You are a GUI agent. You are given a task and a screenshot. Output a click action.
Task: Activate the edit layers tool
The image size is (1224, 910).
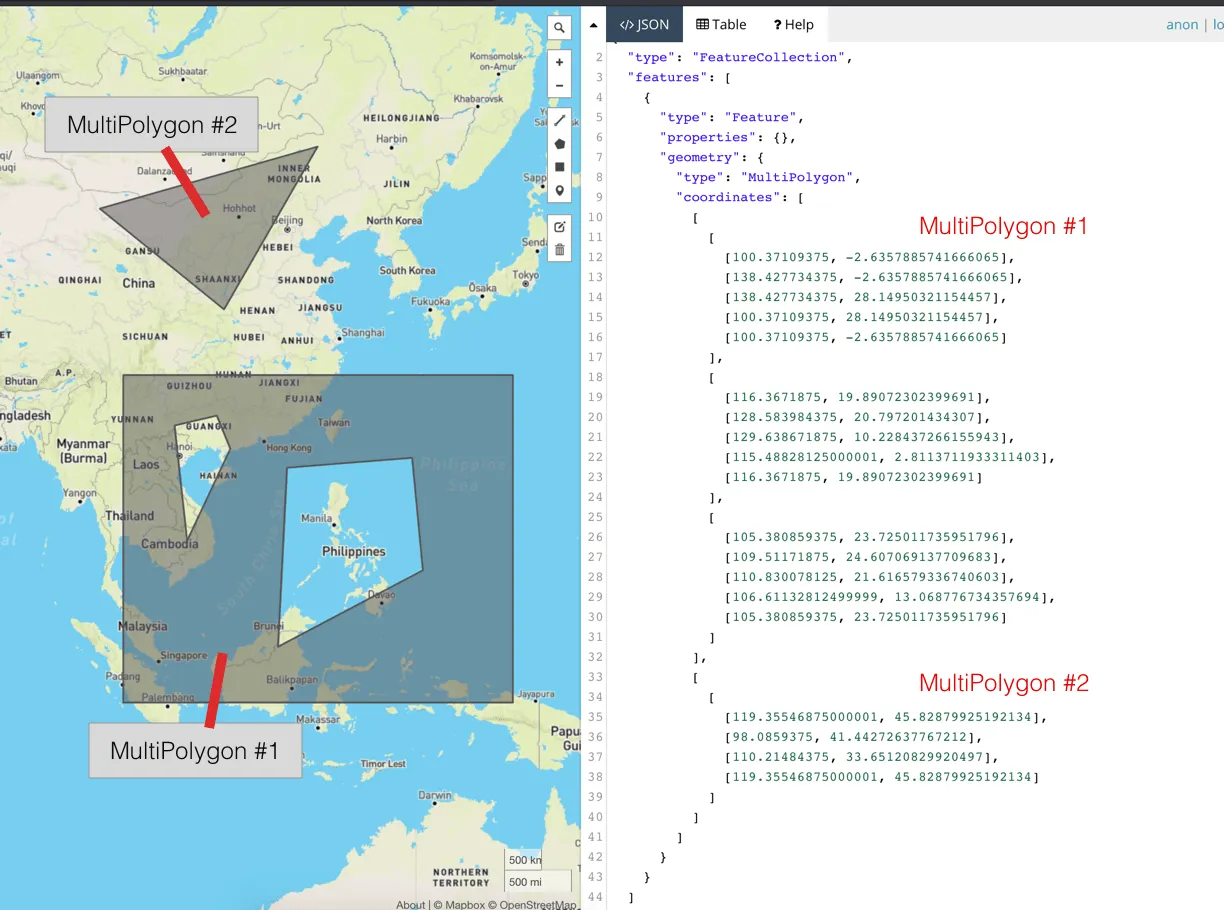pyautogui.click(x=559, y=227)
